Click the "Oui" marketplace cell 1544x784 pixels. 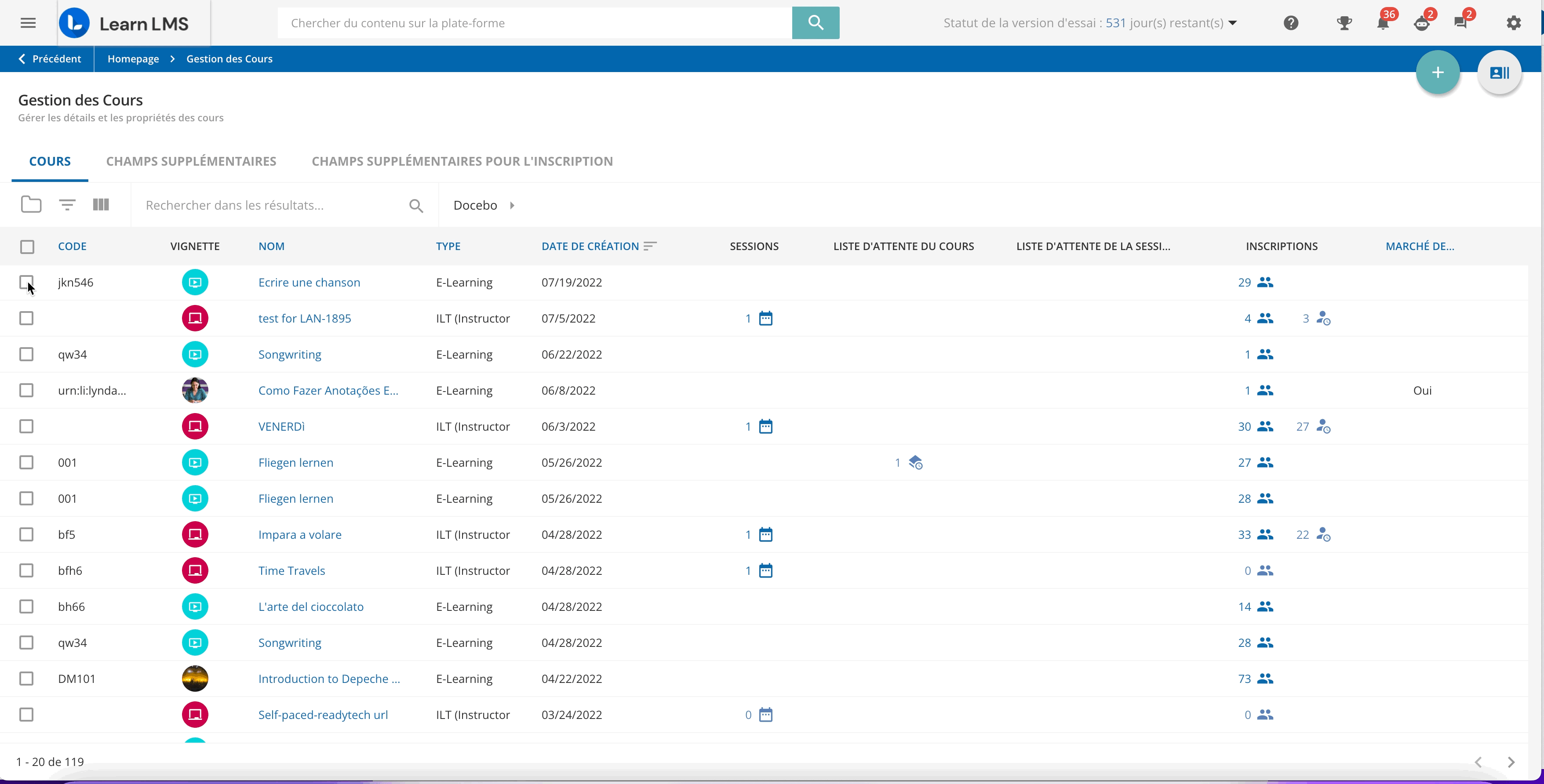pos(1422,391)
